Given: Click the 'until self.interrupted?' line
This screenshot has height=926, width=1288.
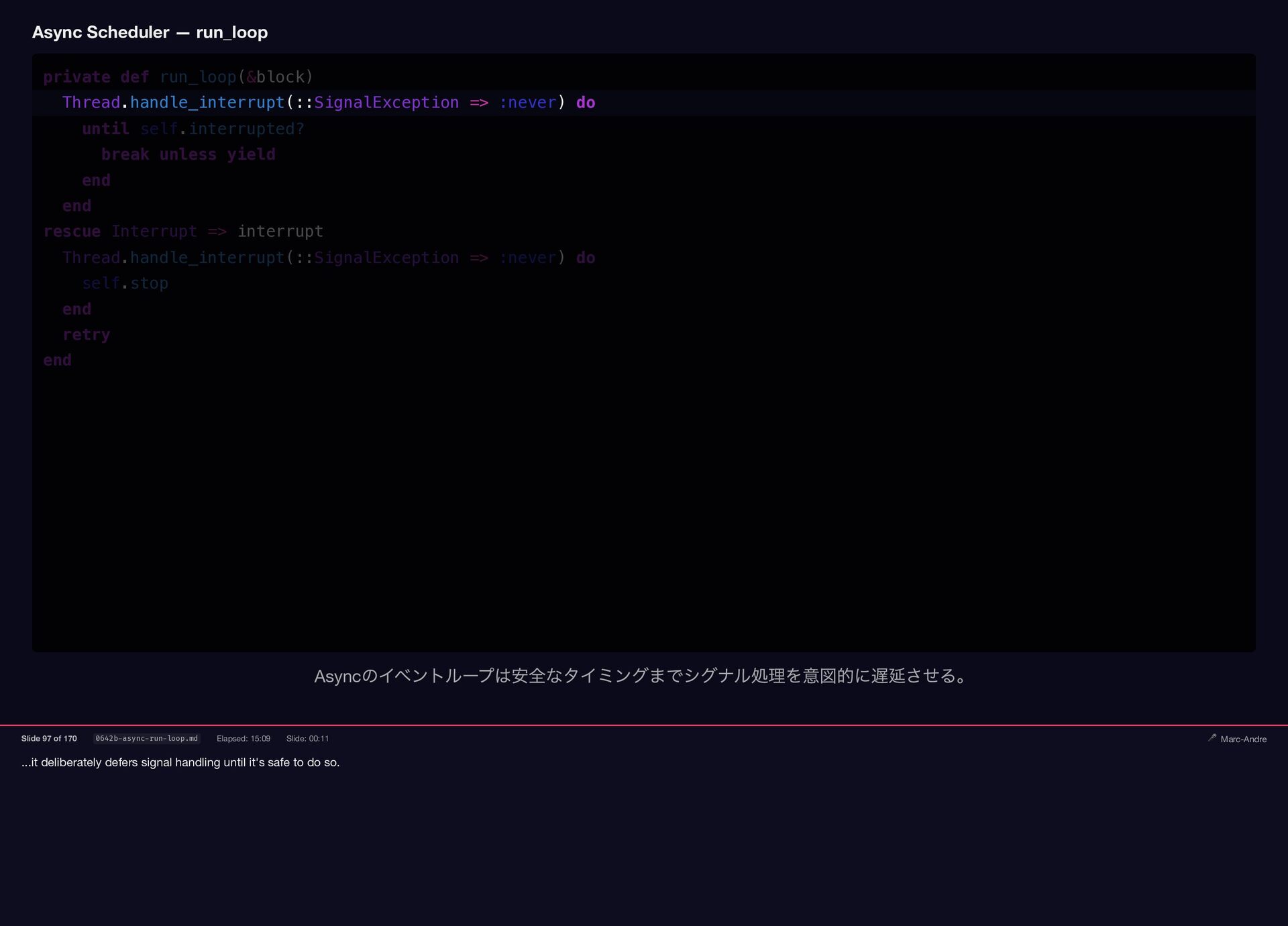Looking at the screenshot, I should click(x=193, y=129).
